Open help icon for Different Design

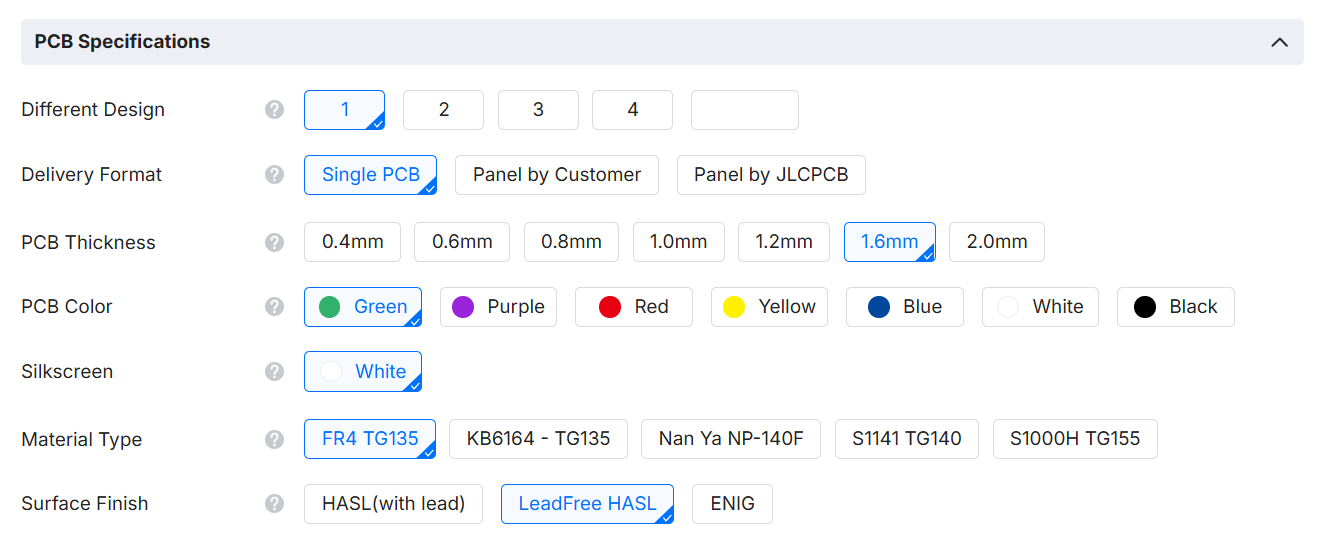[275, 110]
